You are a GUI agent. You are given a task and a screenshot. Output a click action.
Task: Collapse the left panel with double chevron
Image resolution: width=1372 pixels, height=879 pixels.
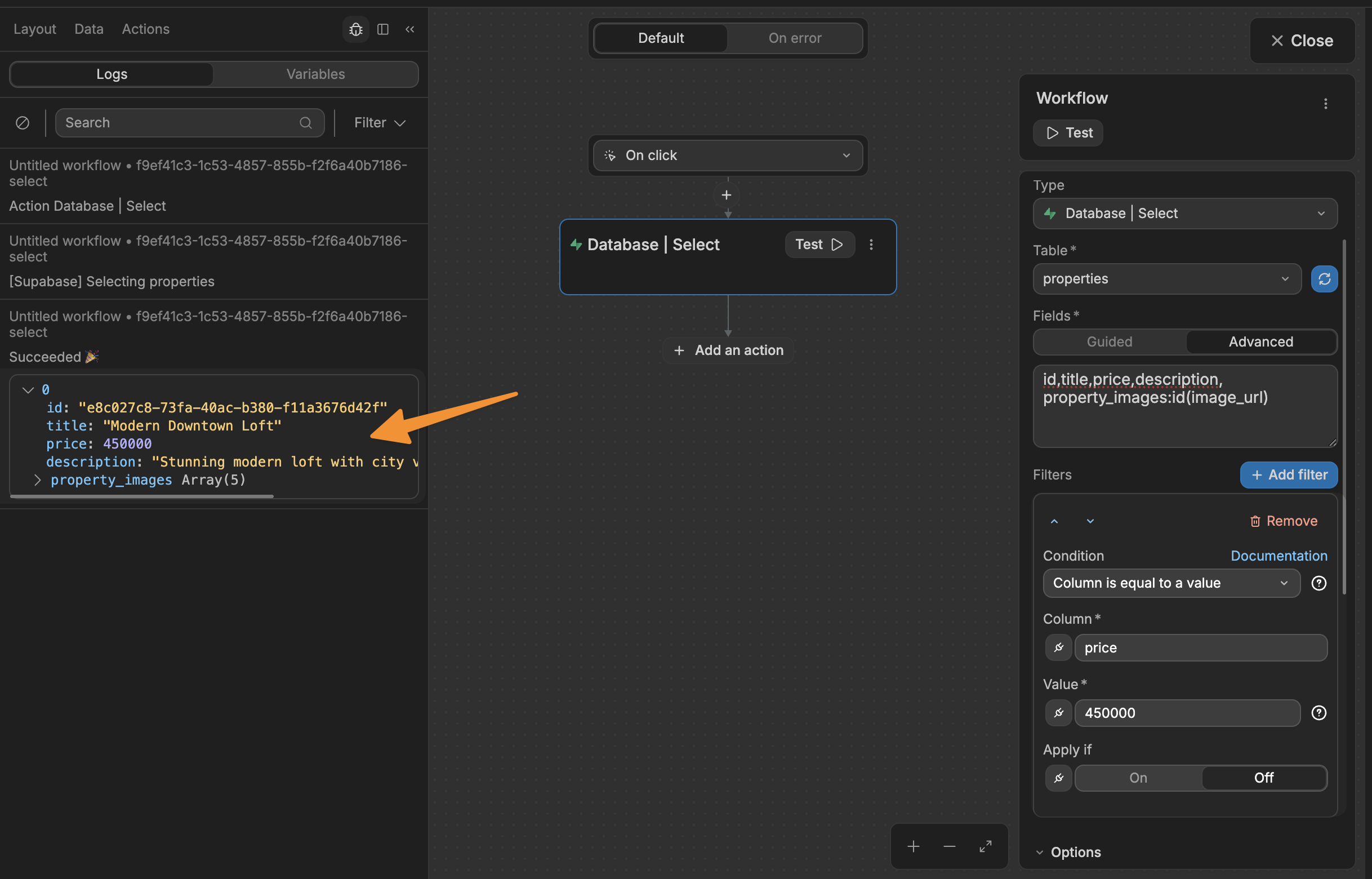(x=409, y=29)
